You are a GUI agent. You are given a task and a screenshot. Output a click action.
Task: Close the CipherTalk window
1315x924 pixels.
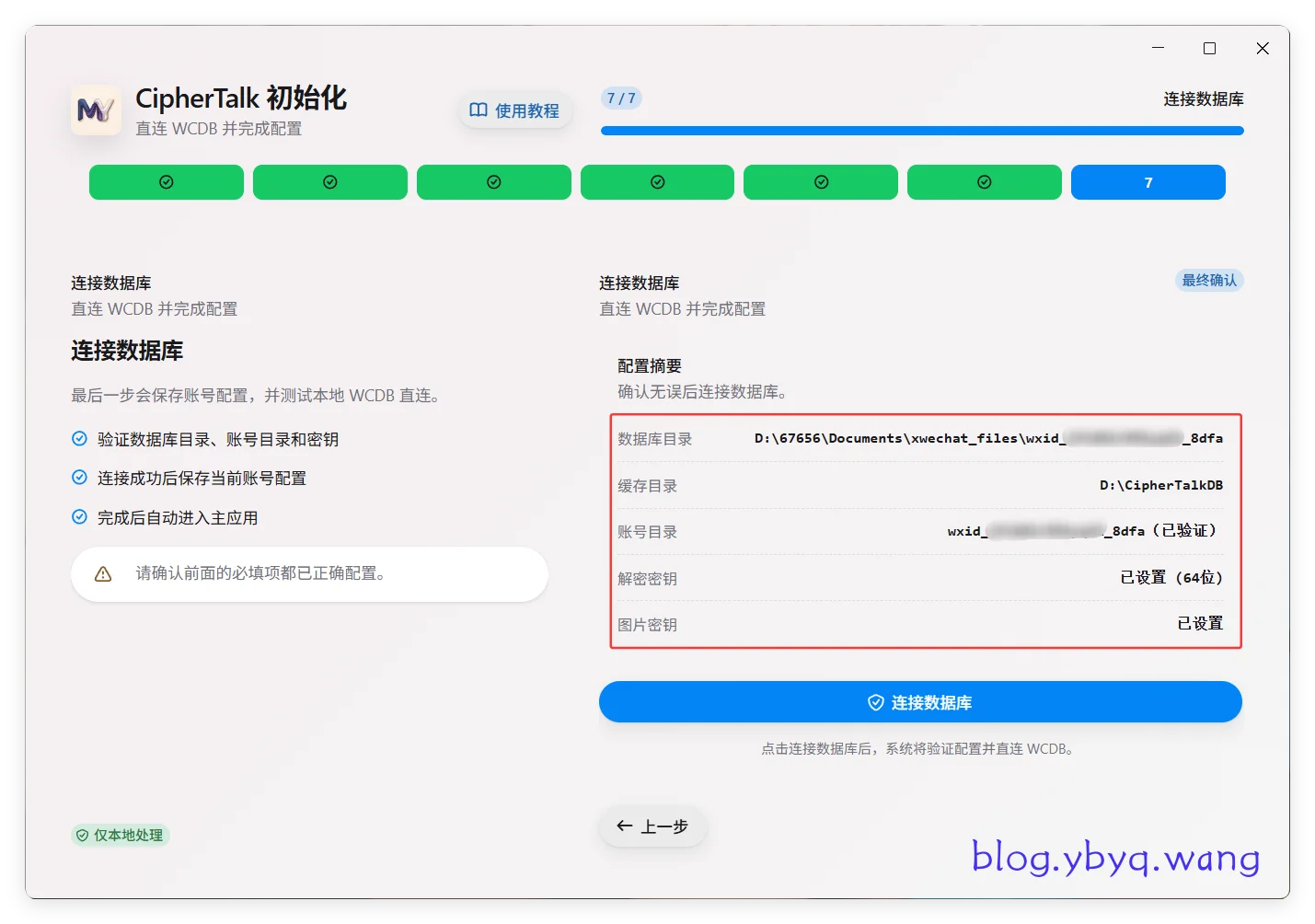pyautogui.click(x=1263, y=48)
